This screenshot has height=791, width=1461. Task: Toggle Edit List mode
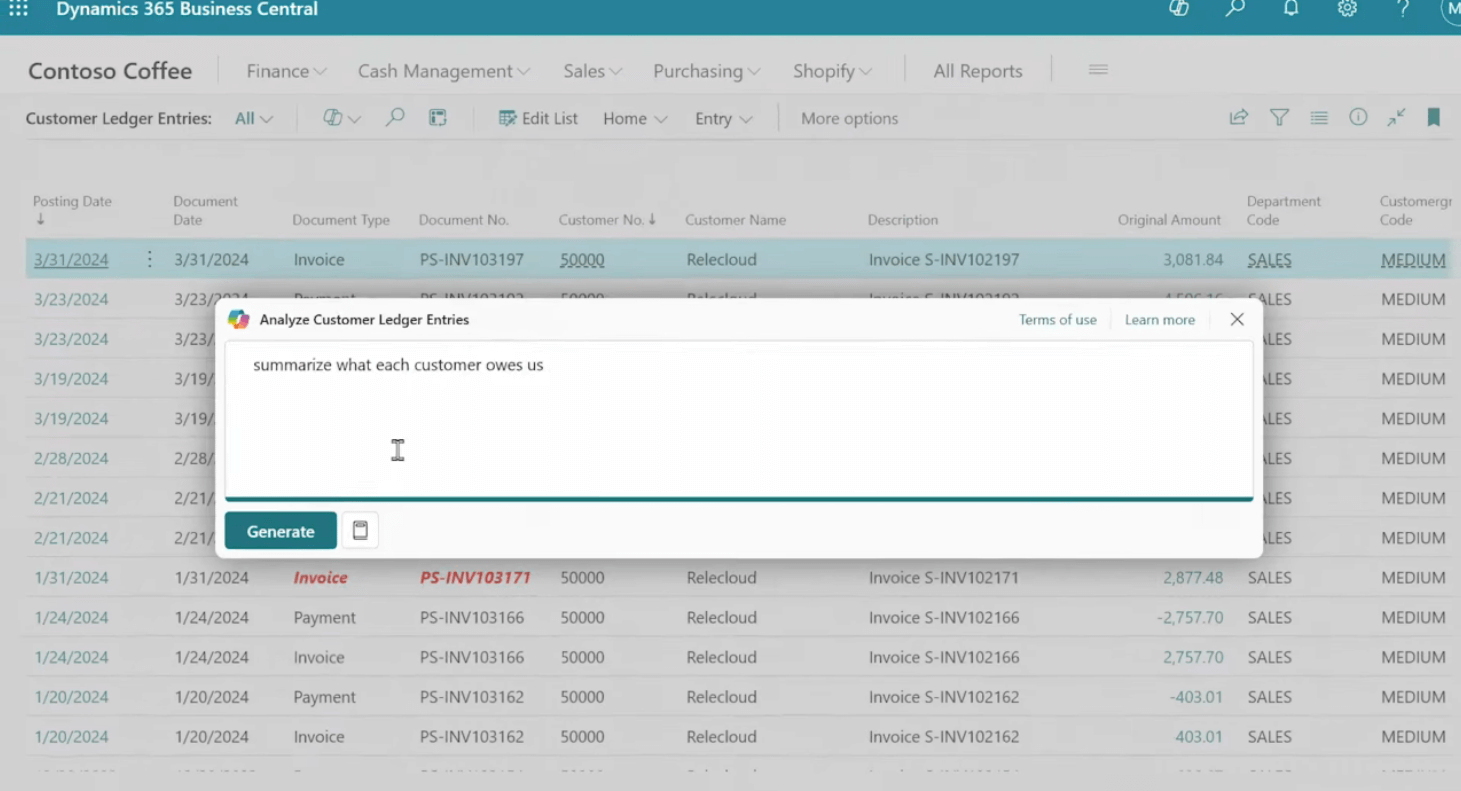click(x=538, y=119)
